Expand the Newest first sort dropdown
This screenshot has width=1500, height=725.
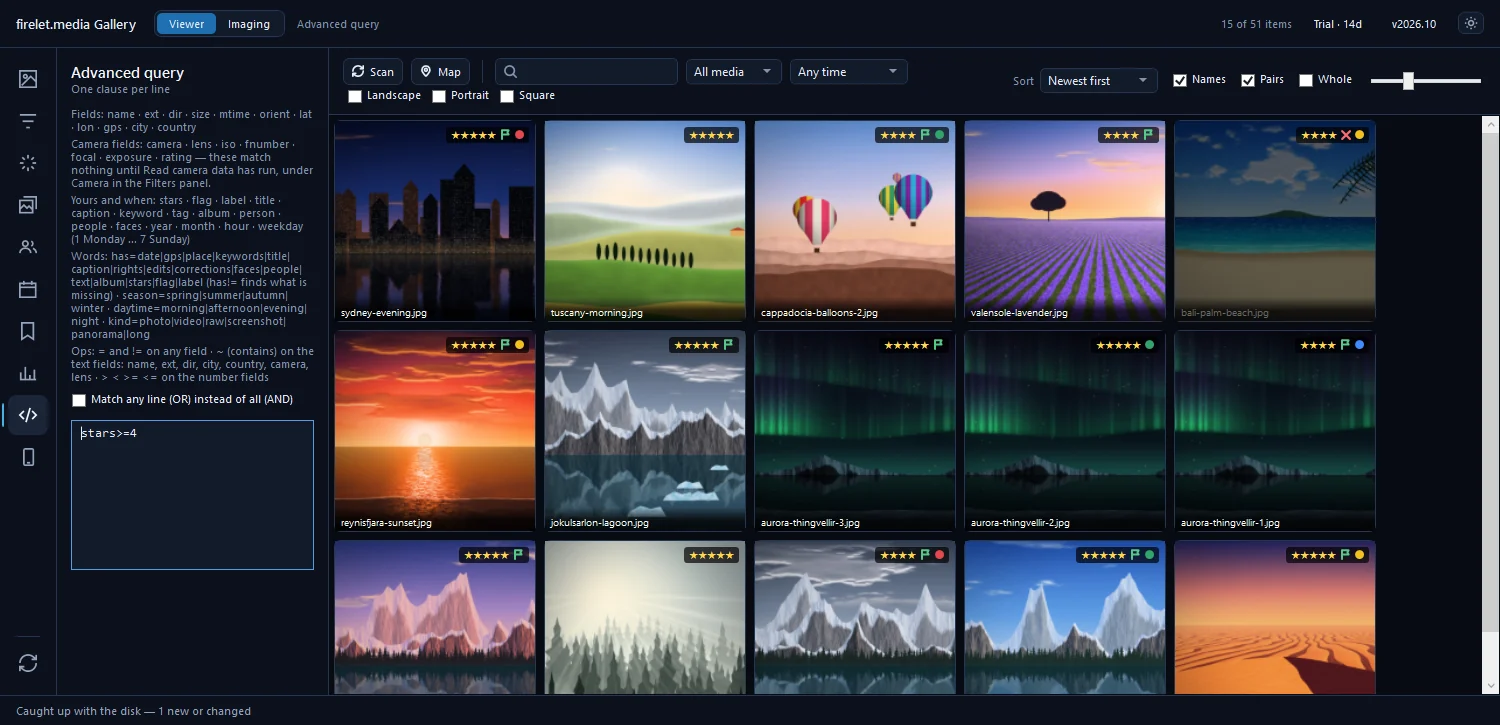(1099, 81)
